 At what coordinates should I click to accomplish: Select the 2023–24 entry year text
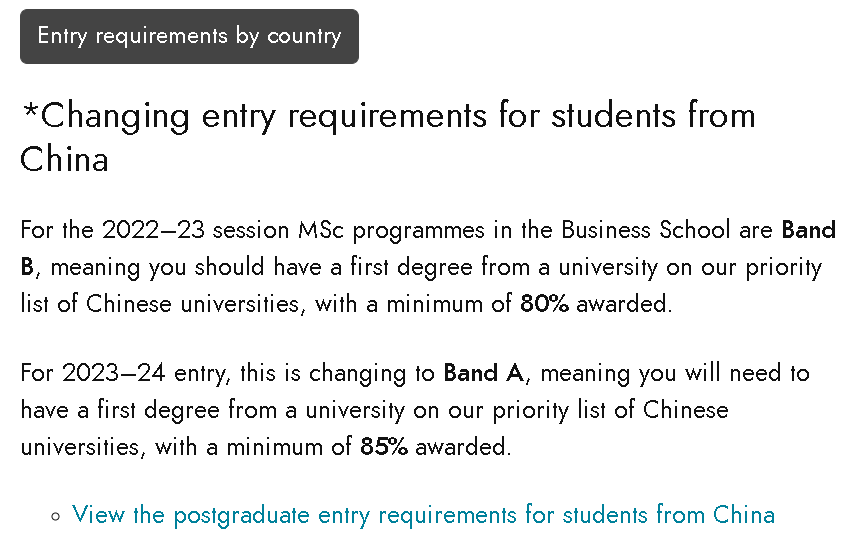tap(114, 373)
